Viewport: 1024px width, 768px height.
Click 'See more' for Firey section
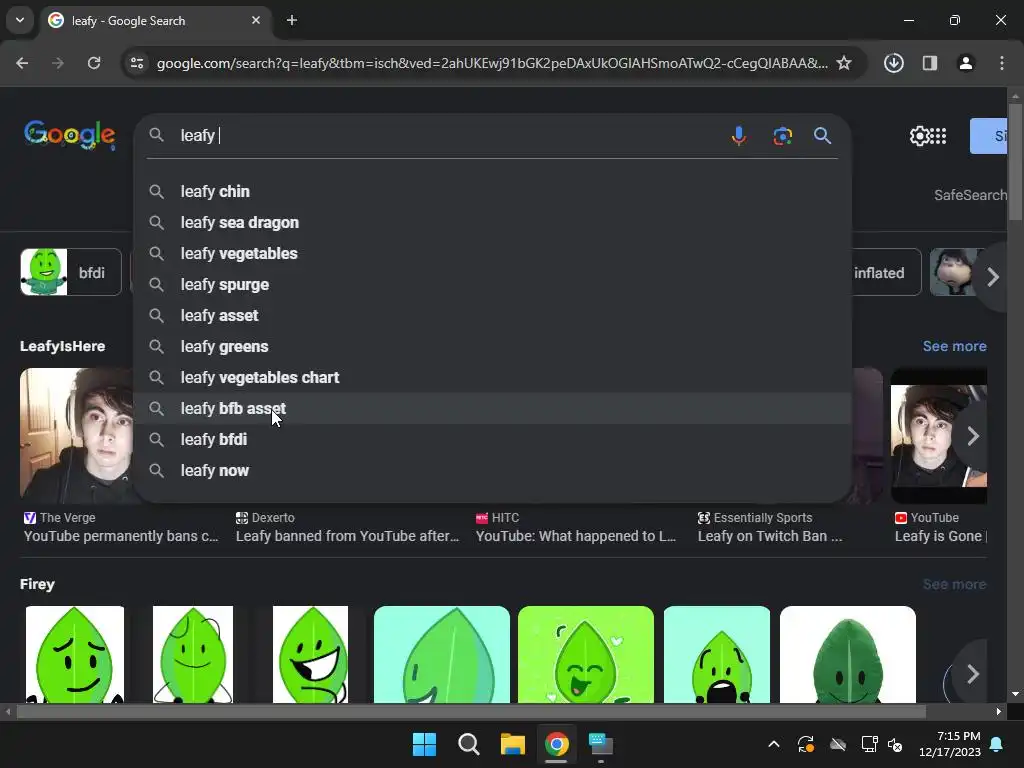coord(954,584)
